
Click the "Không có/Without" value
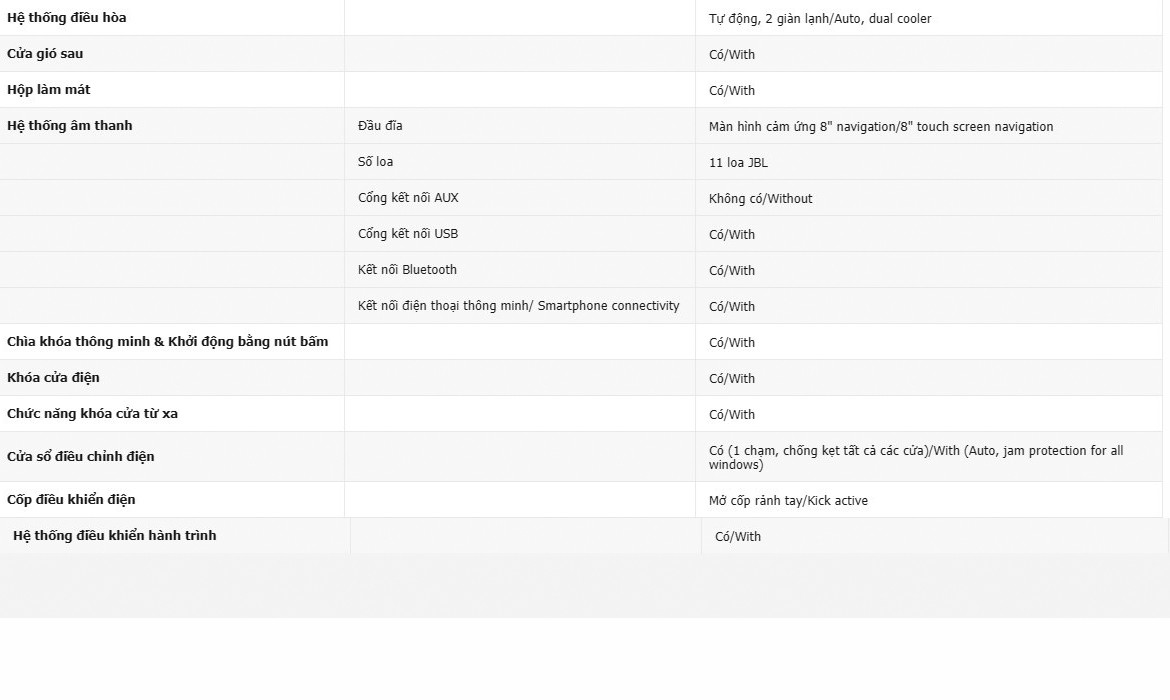tap(760, 199)
